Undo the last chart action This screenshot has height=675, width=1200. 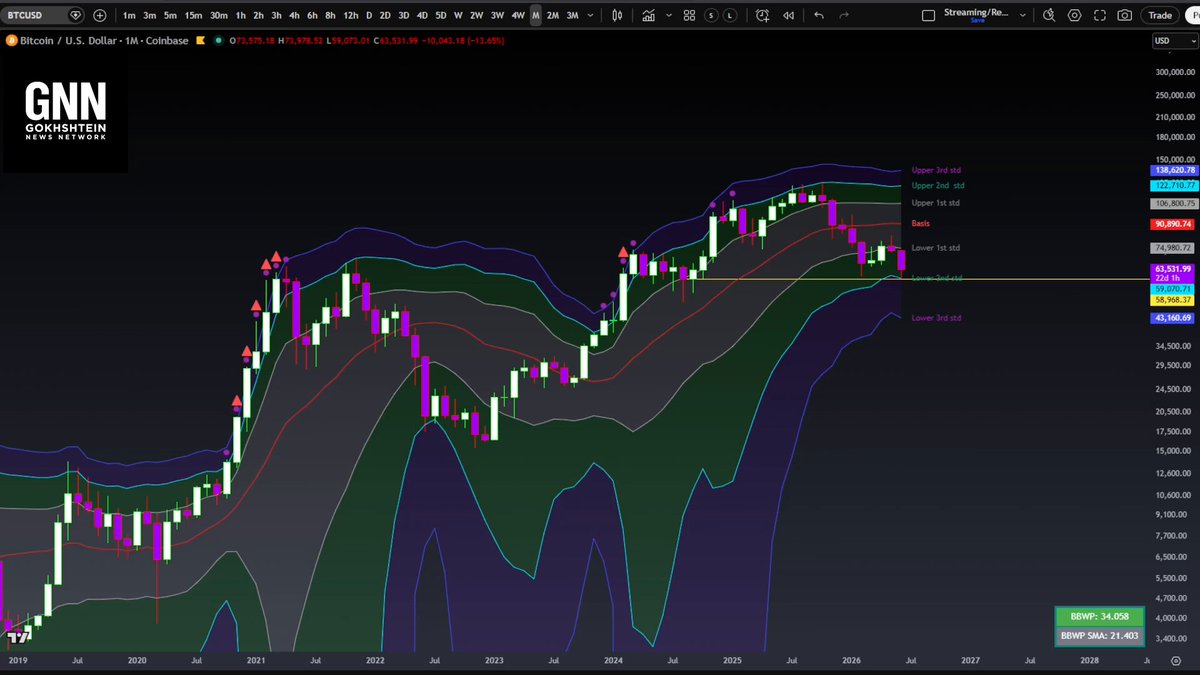pos(820,15)
